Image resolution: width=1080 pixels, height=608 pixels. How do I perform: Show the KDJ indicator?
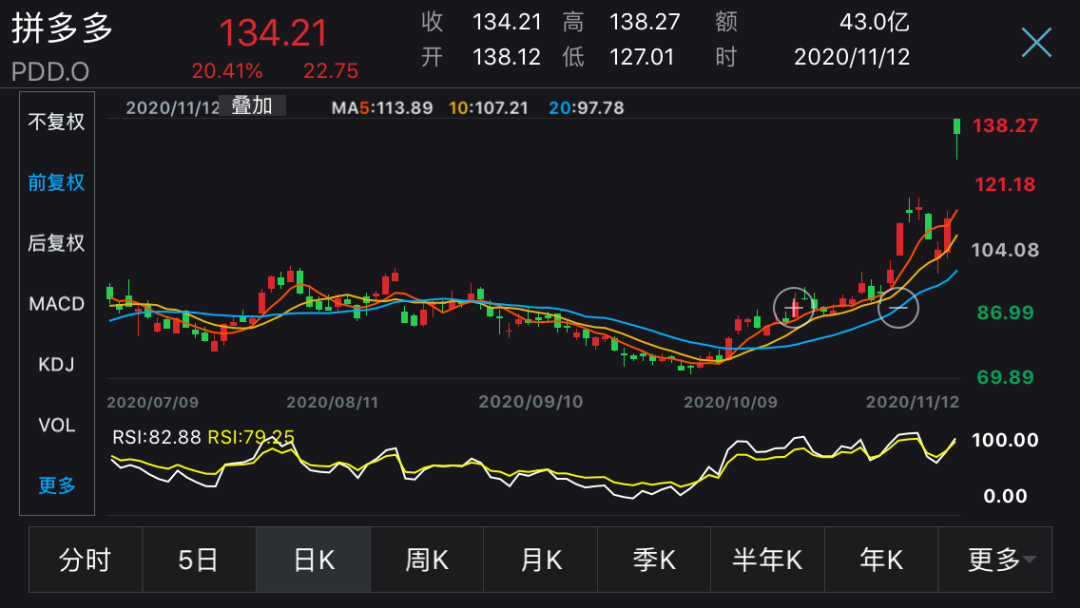click(x=56, y=364)
